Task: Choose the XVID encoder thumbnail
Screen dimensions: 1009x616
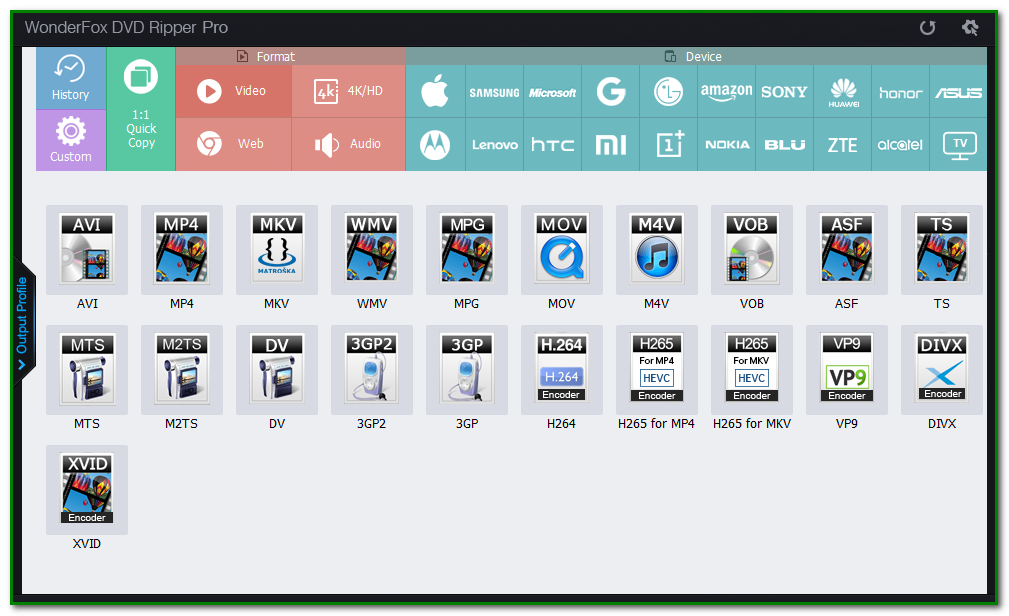Action: (87, 489)
